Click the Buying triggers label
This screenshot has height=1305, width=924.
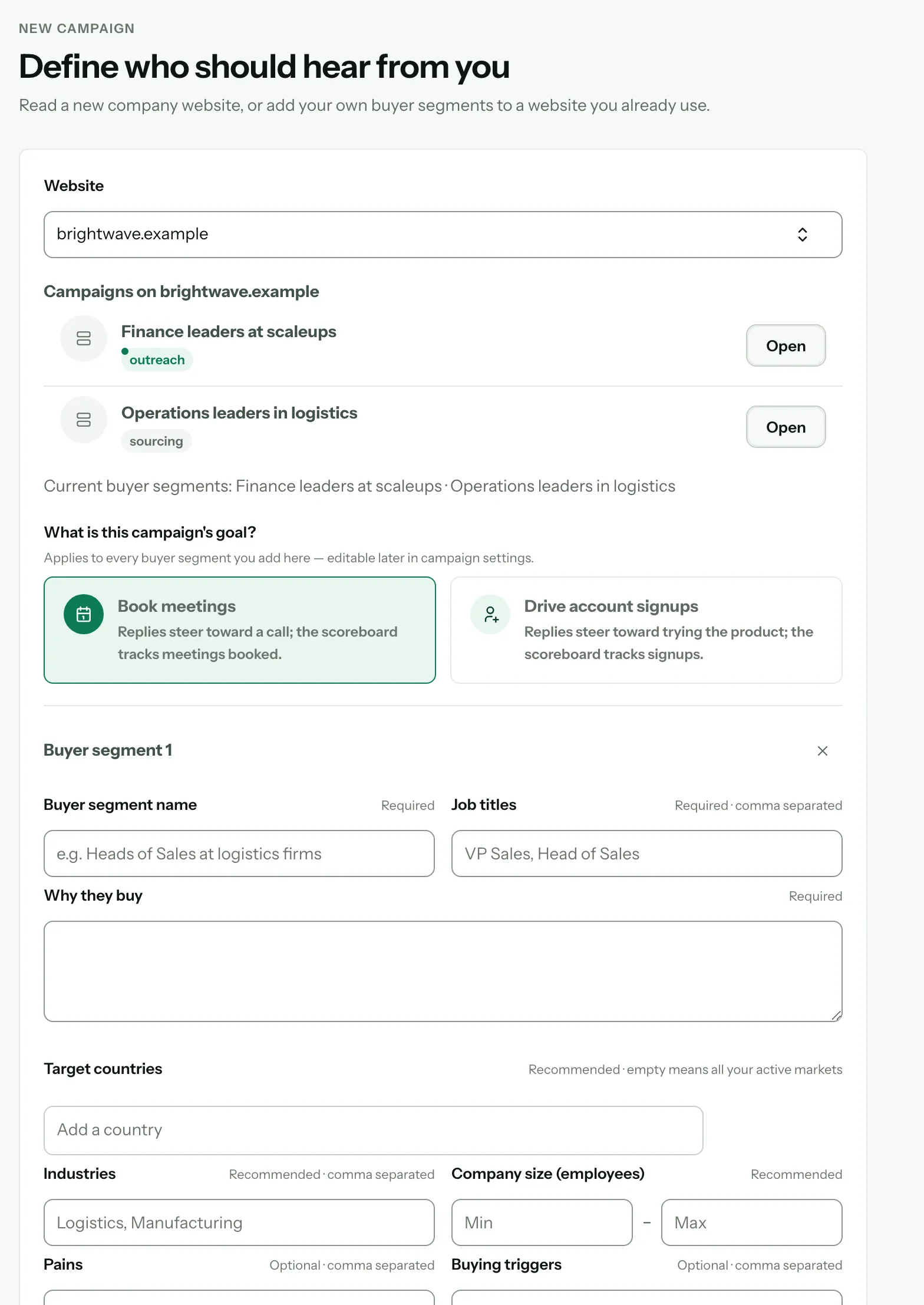[x=506, y=1264]
